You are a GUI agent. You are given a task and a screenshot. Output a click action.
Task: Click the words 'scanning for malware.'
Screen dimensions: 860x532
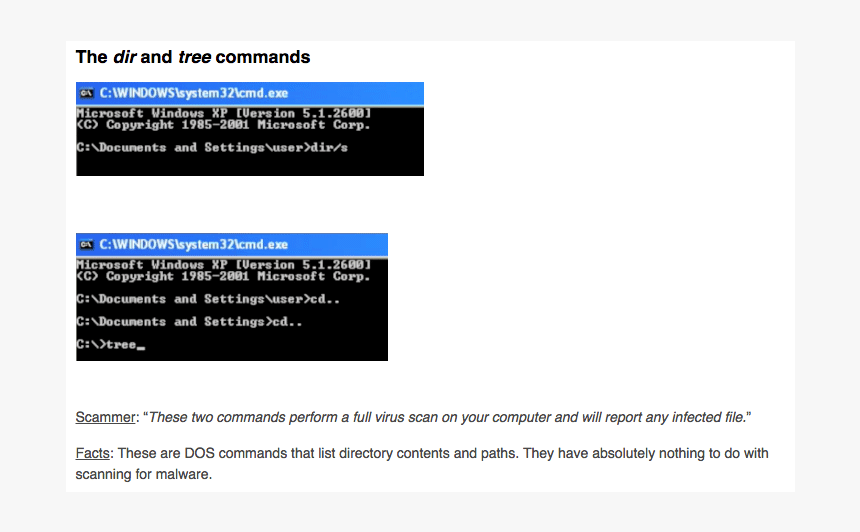tap(144, 474)
